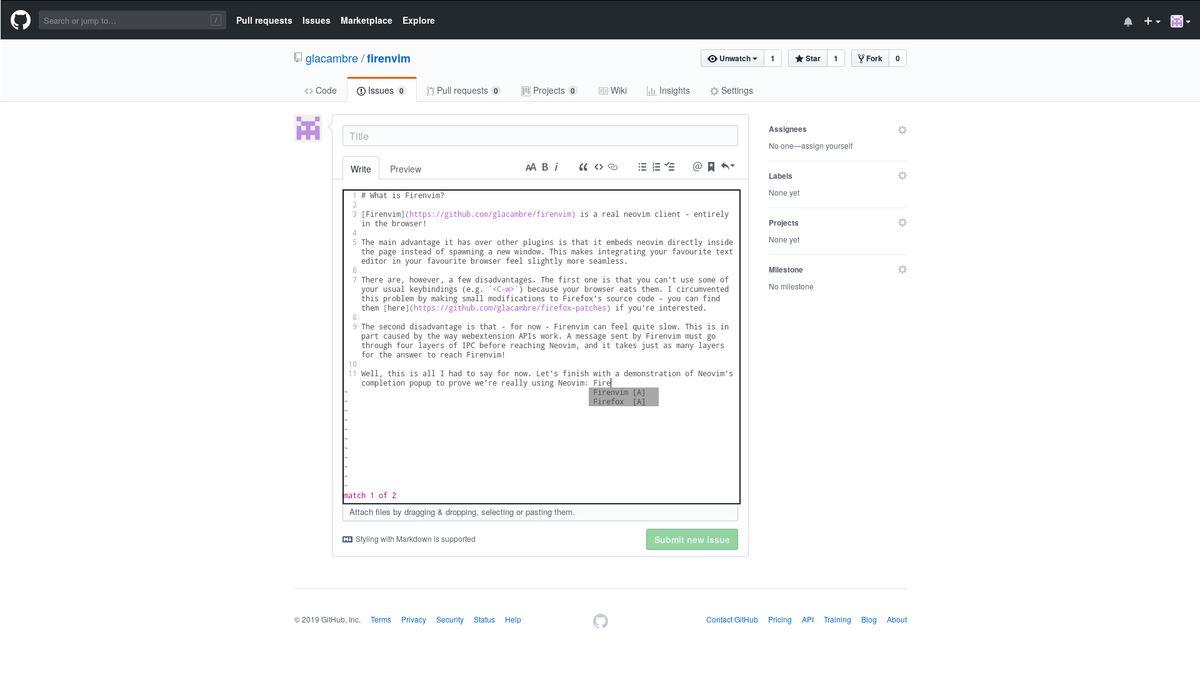Click inside the Firenvim editor text area
This screenshot has width=1200, height=675.
tap(541, 347)
